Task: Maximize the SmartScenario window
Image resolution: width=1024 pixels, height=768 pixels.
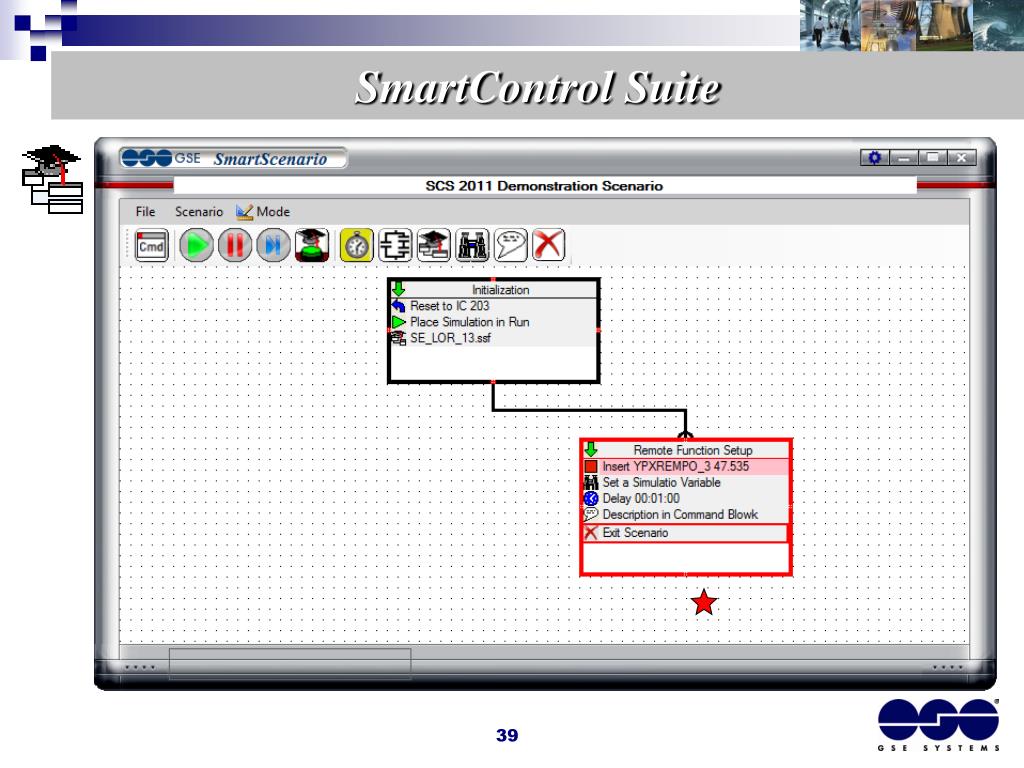Action: coord(933,157)
